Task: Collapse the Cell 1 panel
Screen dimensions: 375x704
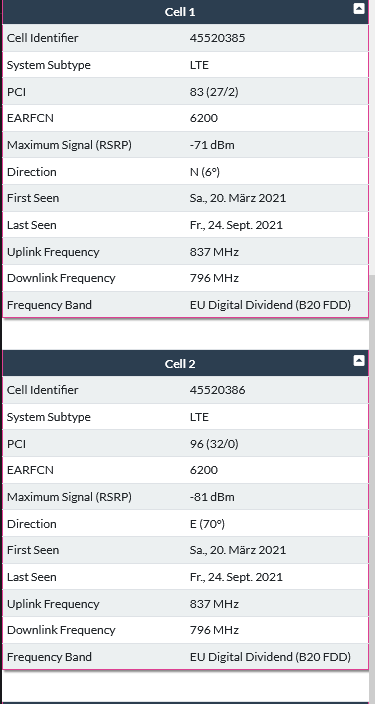Action: (359, 9)
